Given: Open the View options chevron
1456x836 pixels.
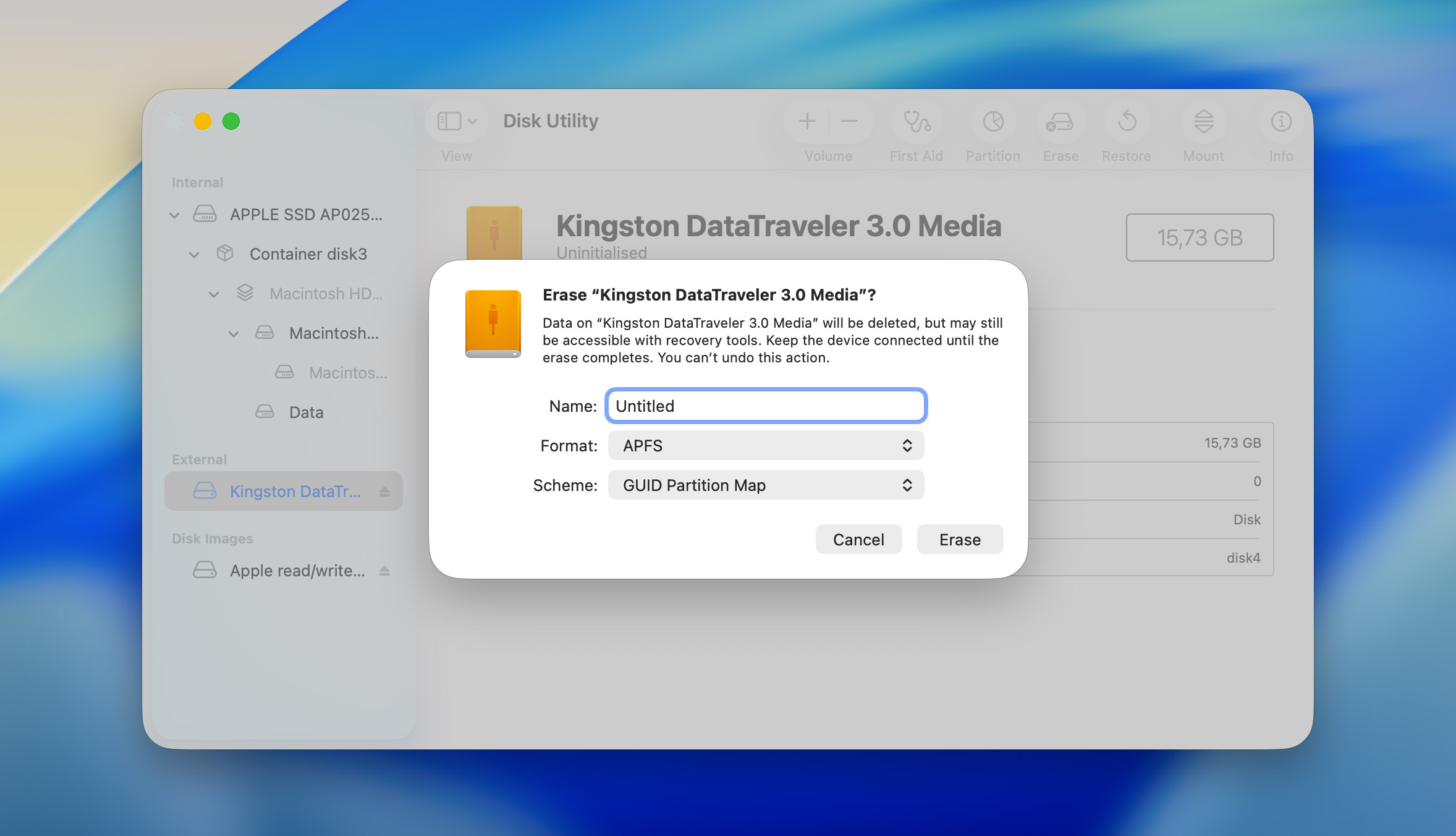Looking at the screenshot, I should pyautogui.click(x=473, y=121).
